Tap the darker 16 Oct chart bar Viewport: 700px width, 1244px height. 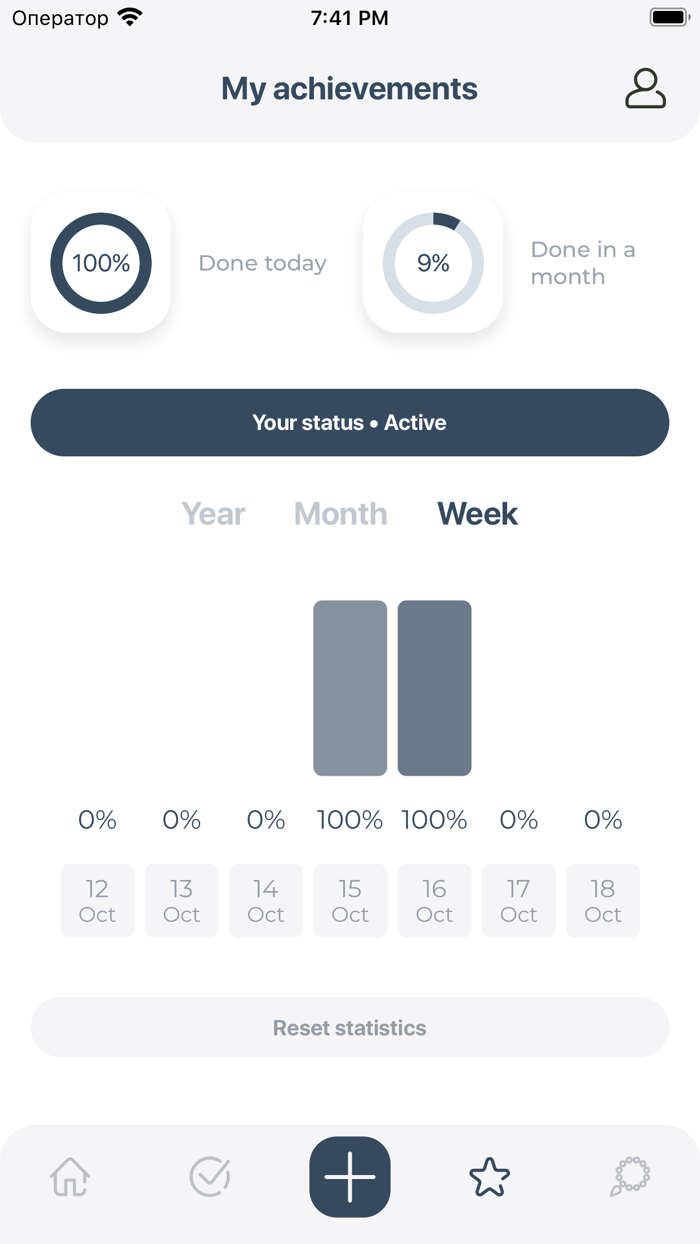coord(434,688)
